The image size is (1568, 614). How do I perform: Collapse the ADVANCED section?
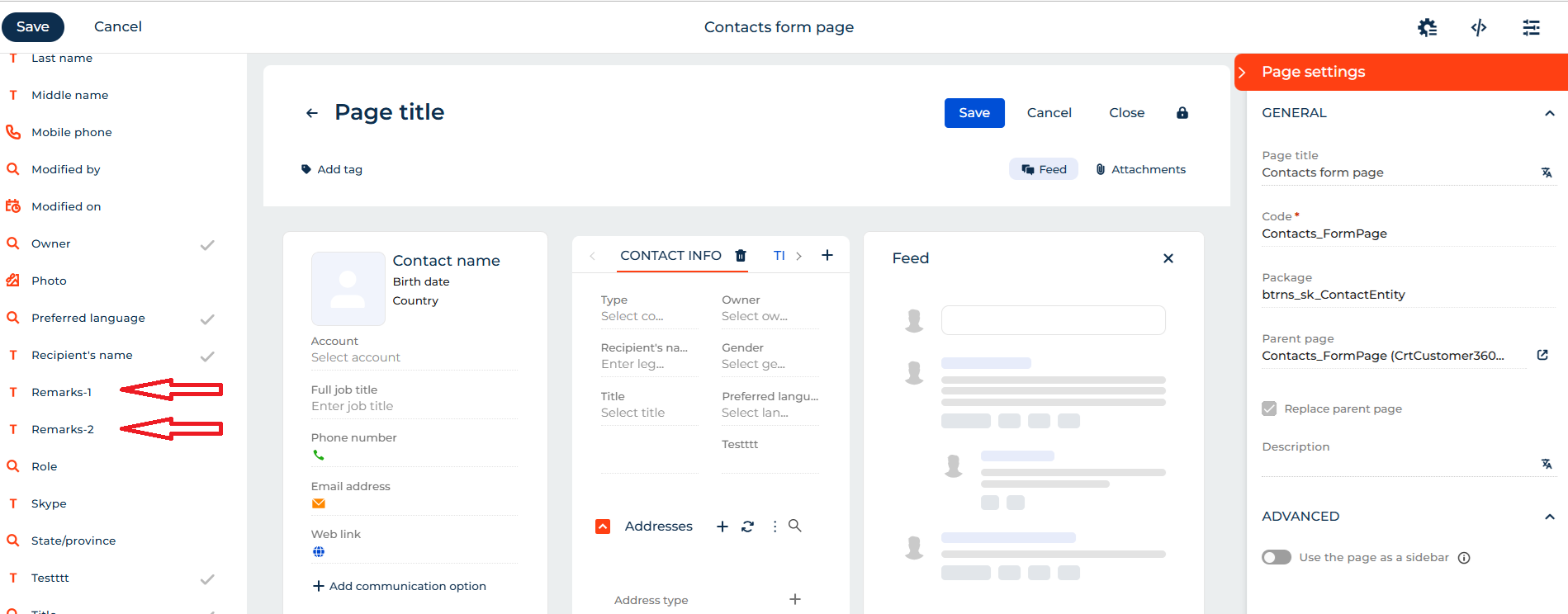[x=1550, y=517]
